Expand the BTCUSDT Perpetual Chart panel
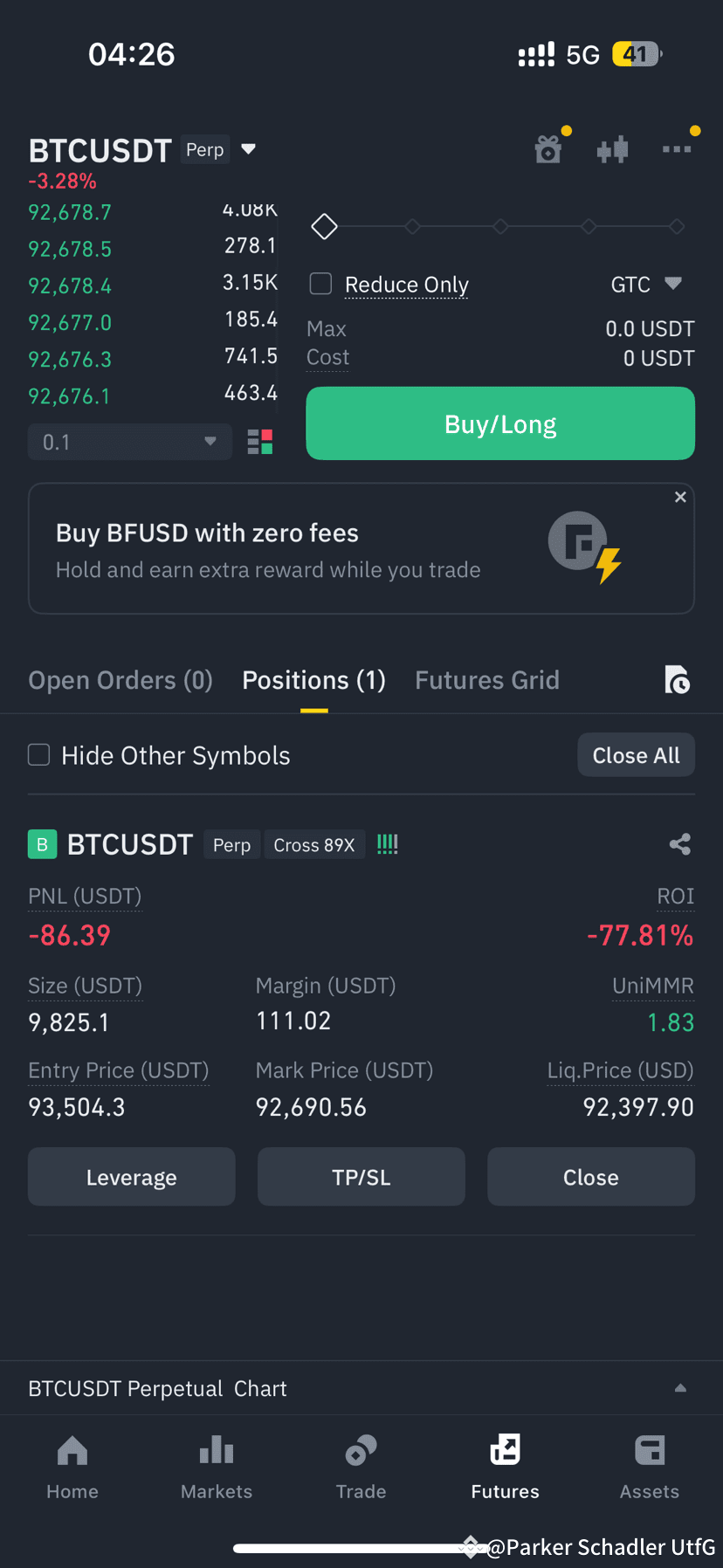723x1568 pixels. (680, 1388)
